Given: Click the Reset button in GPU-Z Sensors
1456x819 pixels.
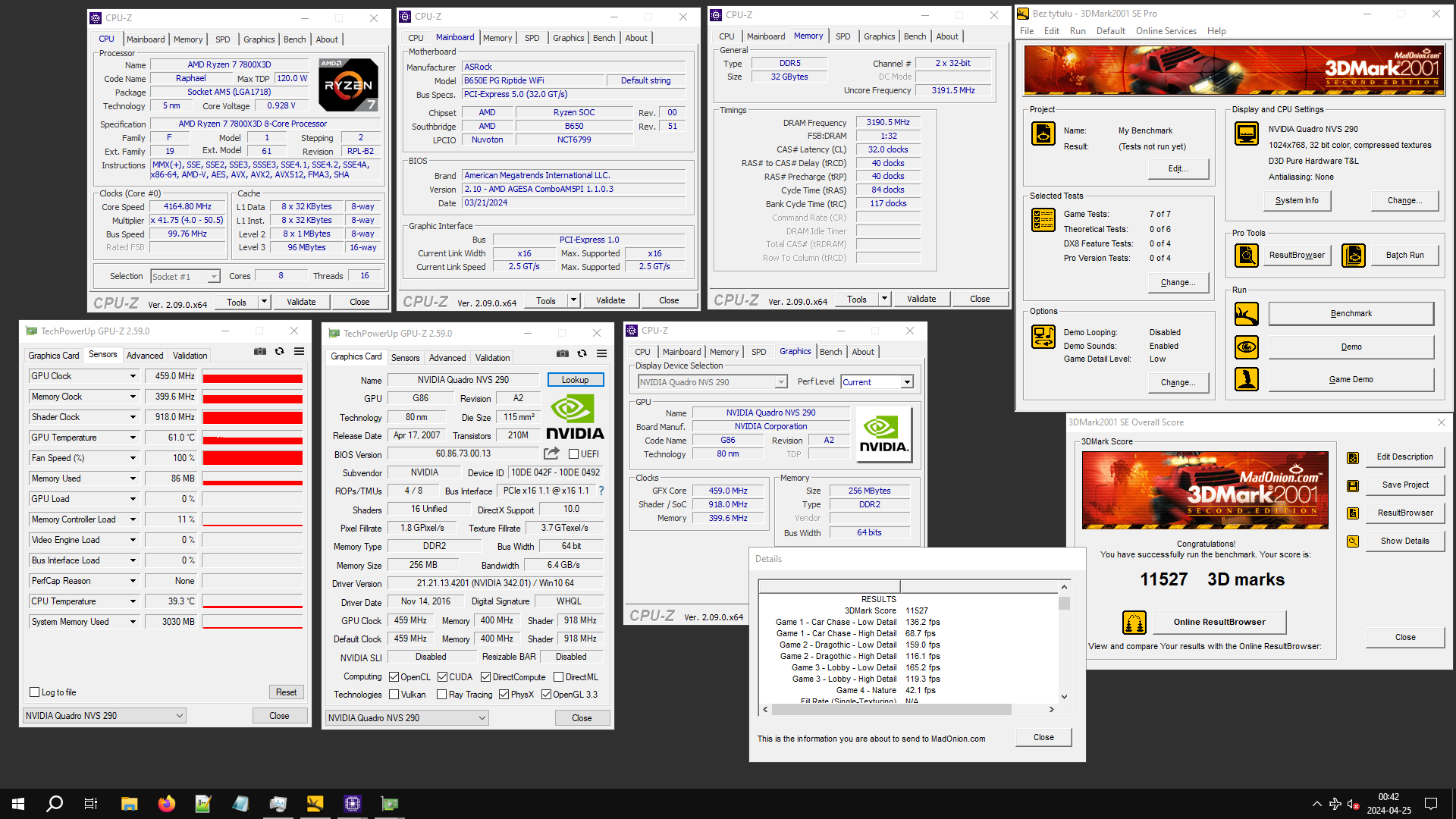Looking at the screenshot, I should coord(287,692).
